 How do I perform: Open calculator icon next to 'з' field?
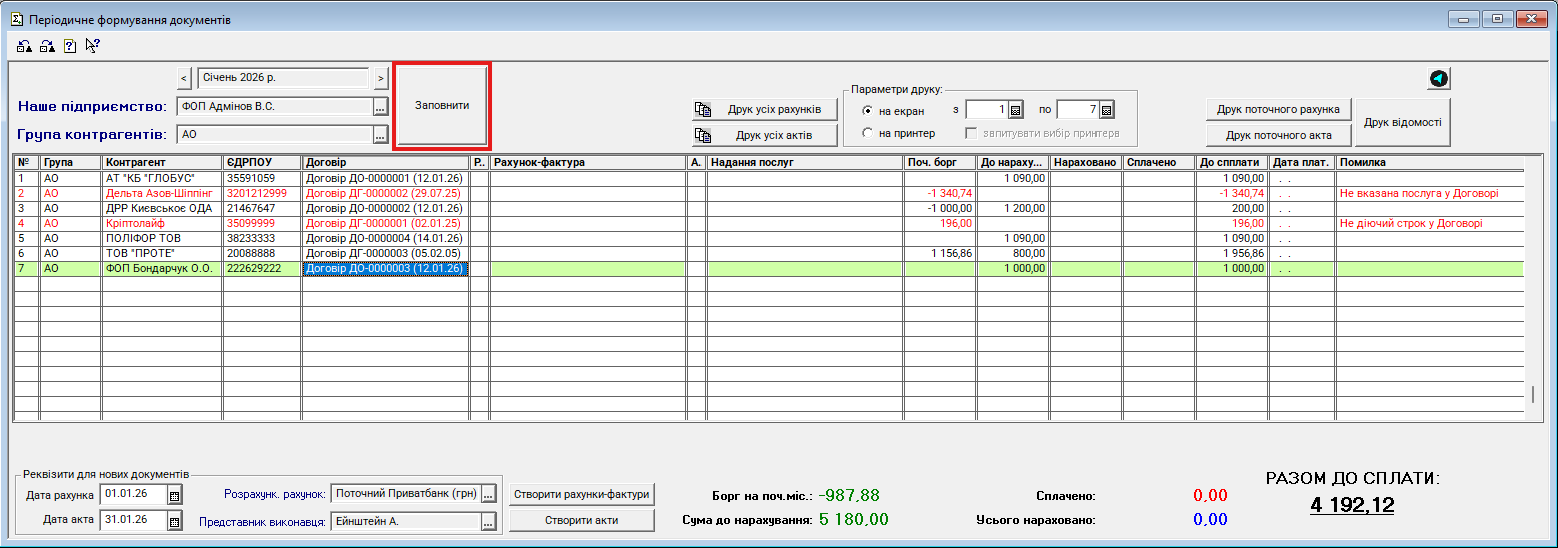pyautogui.click(x=1015, y=110)
